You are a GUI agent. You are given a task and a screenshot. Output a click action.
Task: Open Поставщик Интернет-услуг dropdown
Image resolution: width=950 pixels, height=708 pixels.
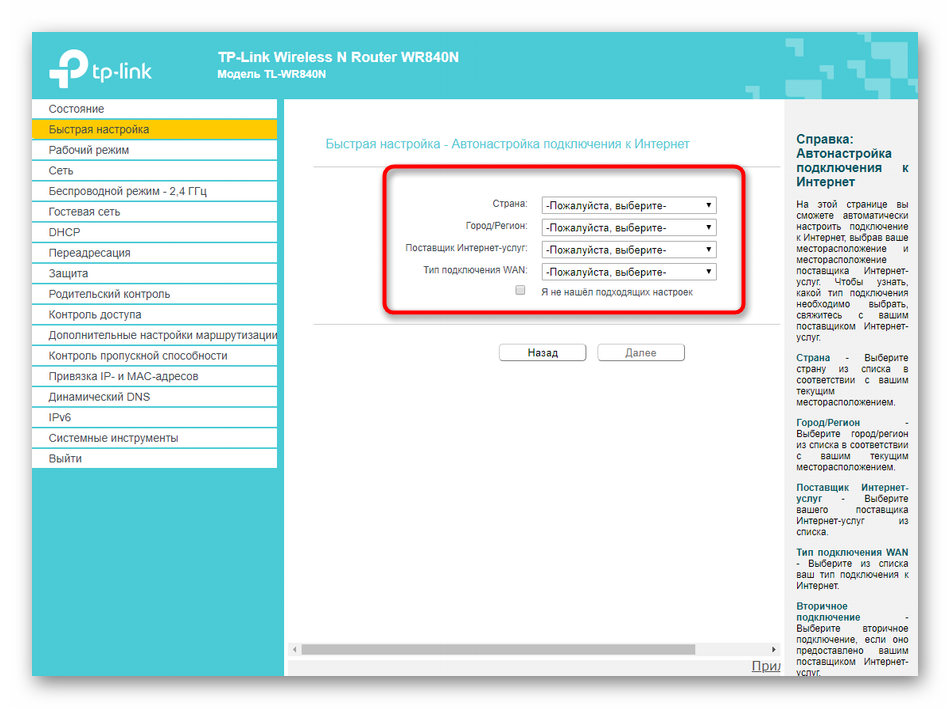(x=628, y=250)
